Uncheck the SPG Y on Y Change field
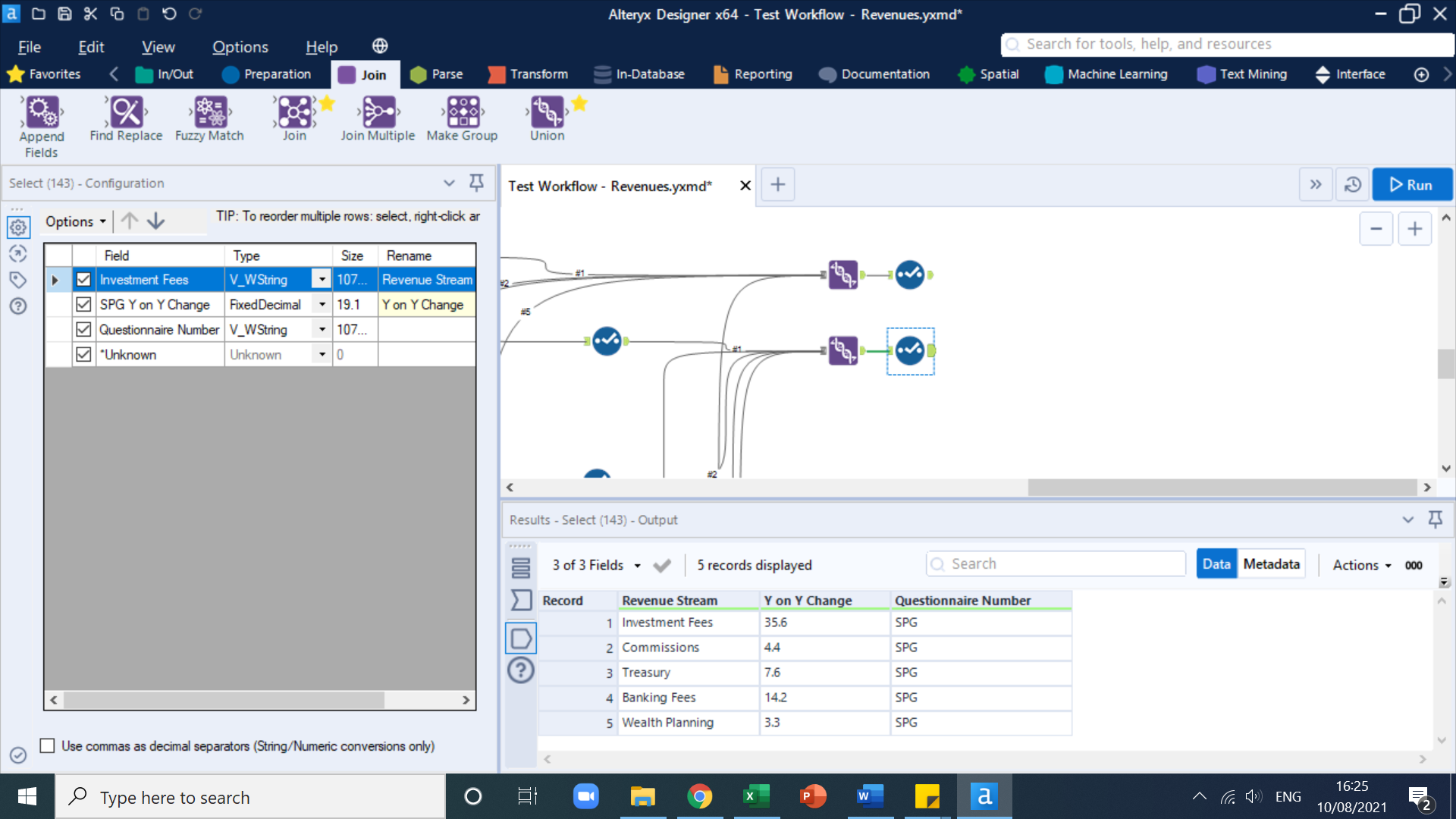The width and height of the screenshot is (1456, 819). coord(83,304)
